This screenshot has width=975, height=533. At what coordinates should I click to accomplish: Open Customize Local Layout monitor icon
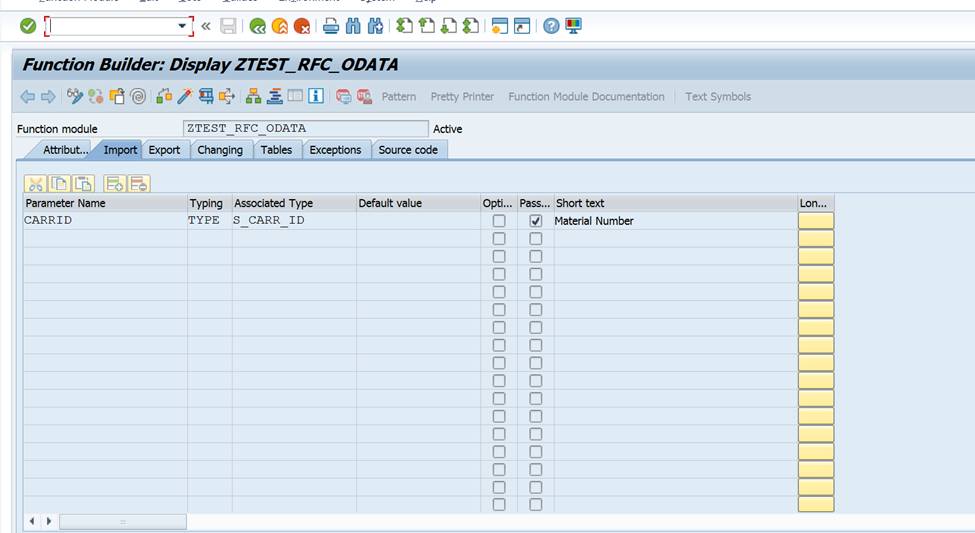click(573, 26)
